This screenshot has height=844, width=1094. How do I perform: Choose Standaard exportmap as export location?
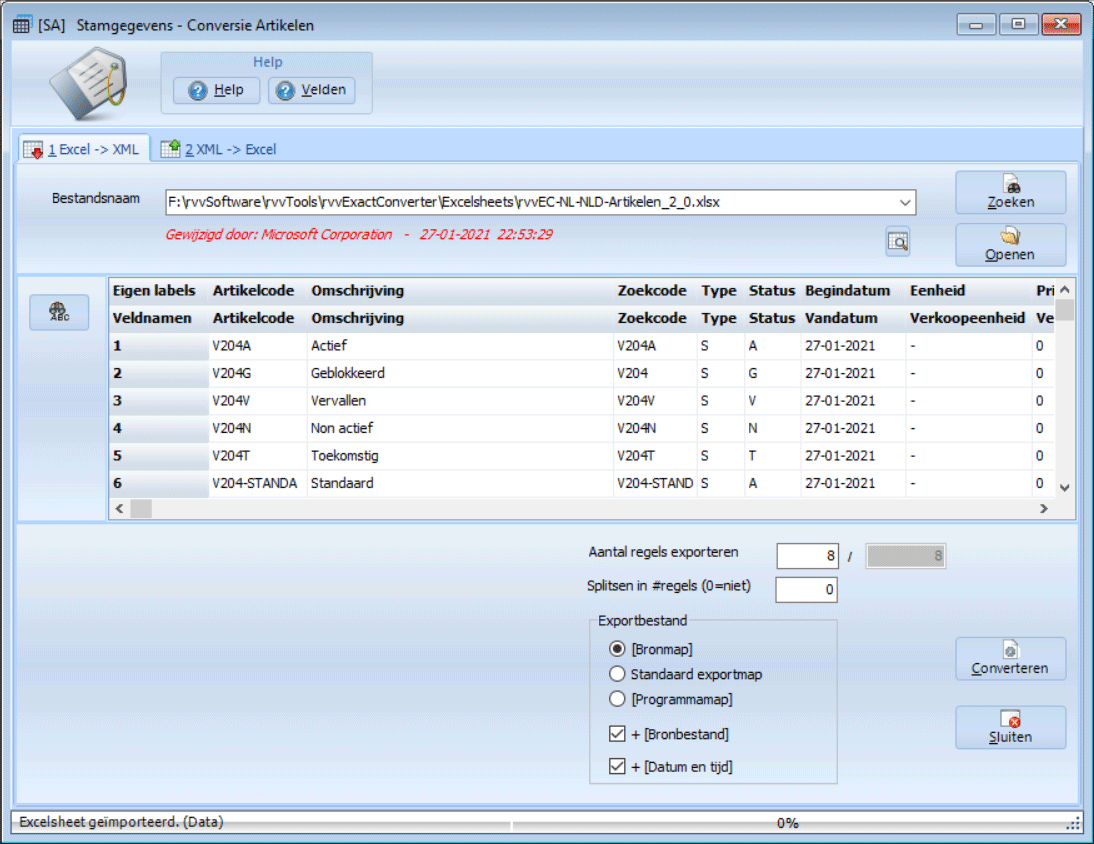coord(617,674)
